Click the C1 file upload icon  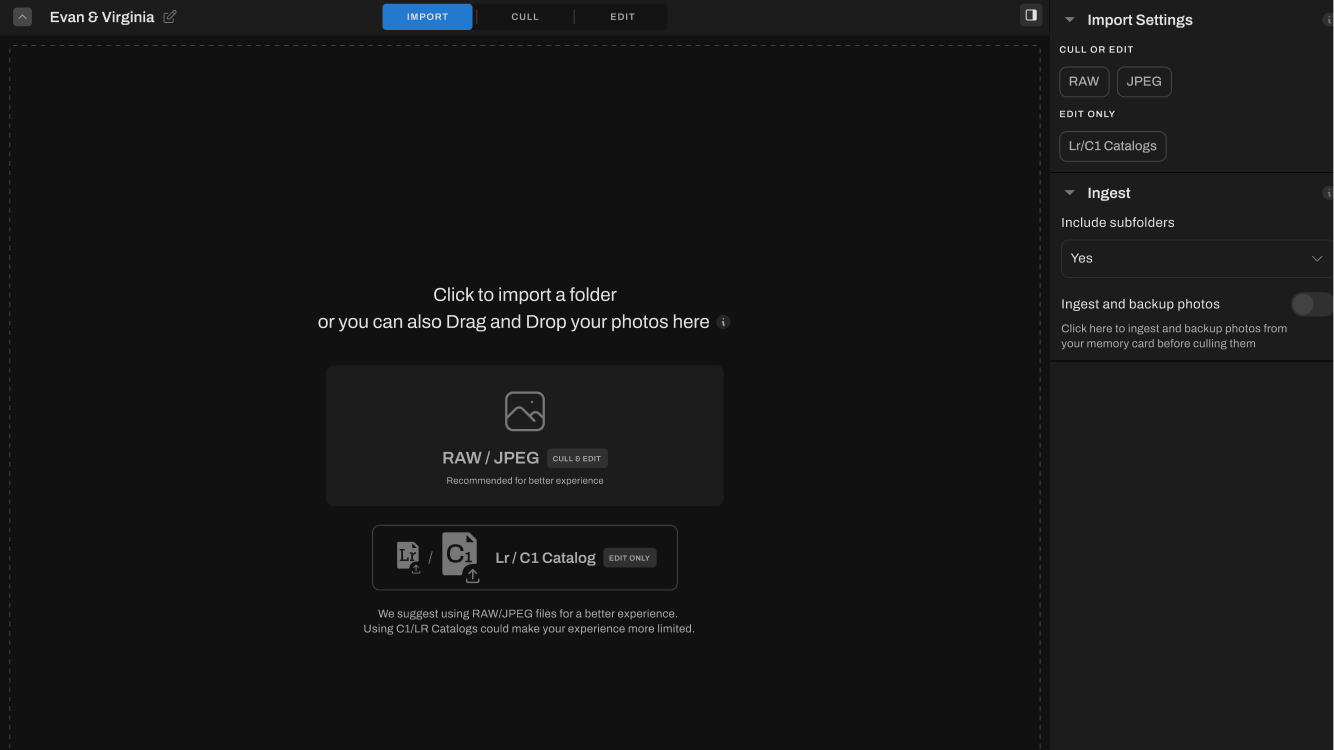coord(460,557)
